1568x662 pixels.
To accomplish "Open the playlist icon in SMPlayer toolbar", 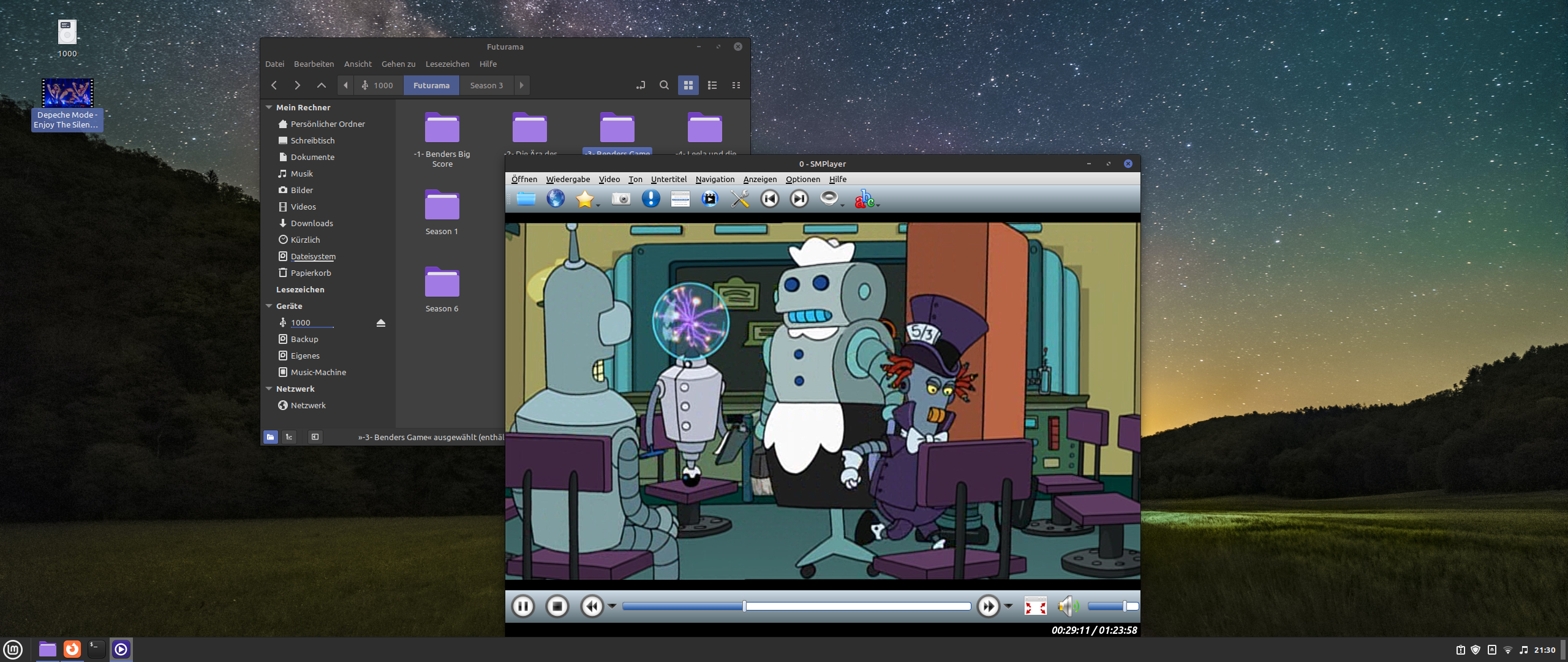I will [x=680, y=199].
